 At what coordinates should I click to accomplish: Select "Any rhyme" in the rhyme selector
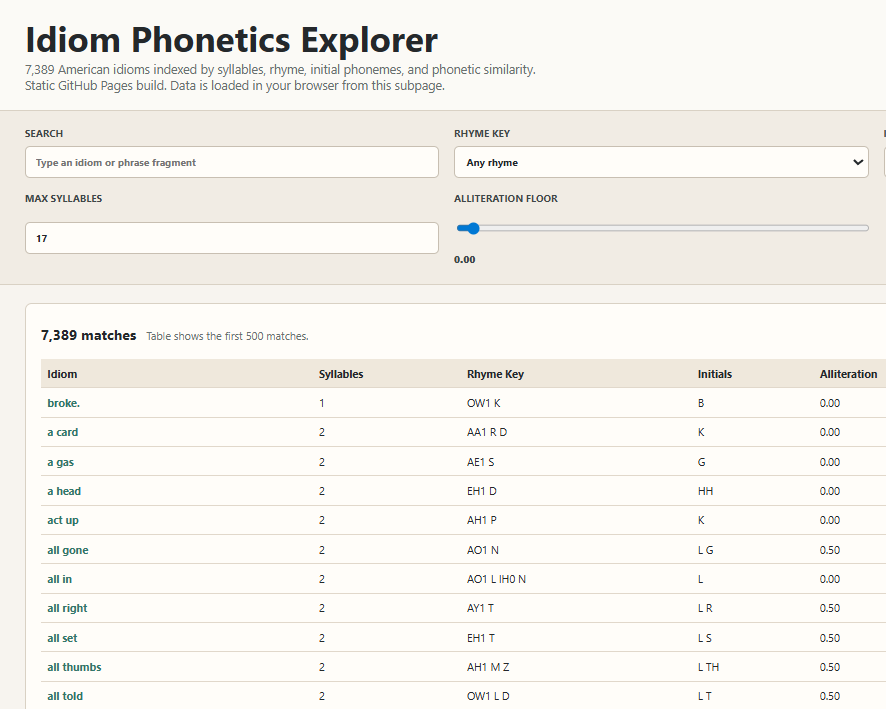(661, 162)
